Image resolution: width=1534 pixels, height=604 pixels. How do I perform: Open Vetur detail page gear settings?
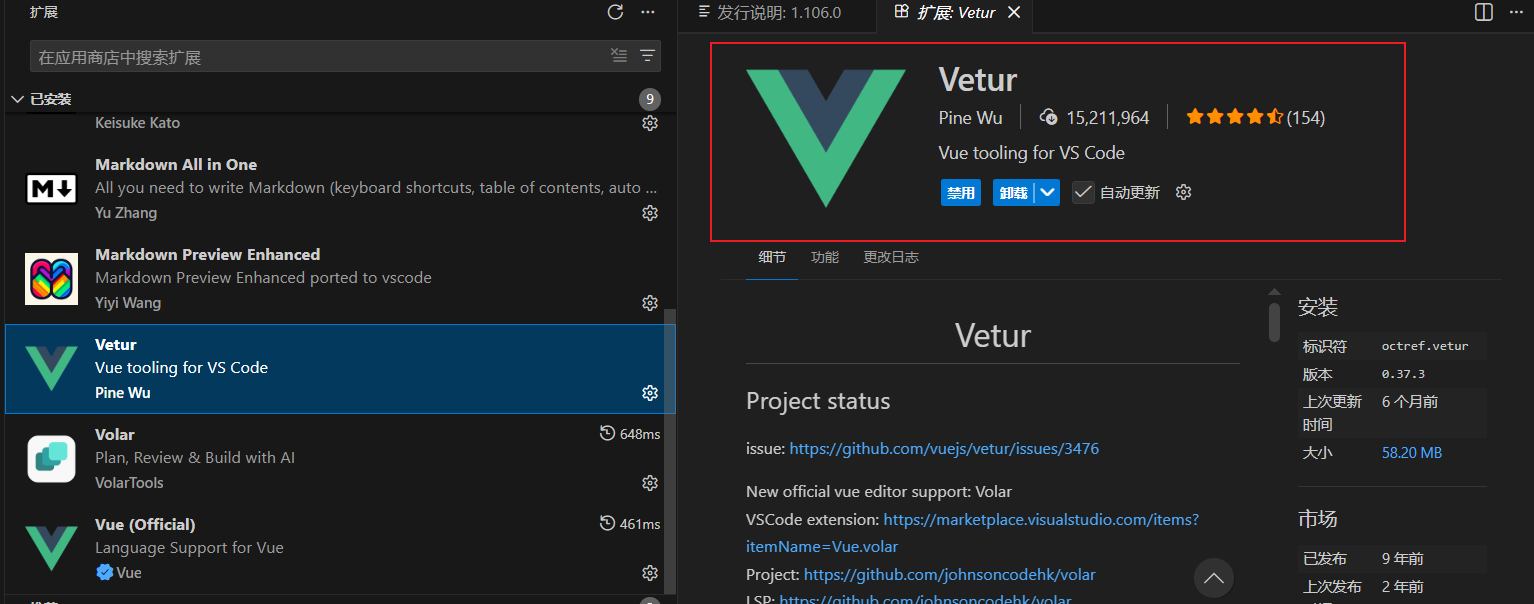1184,192
